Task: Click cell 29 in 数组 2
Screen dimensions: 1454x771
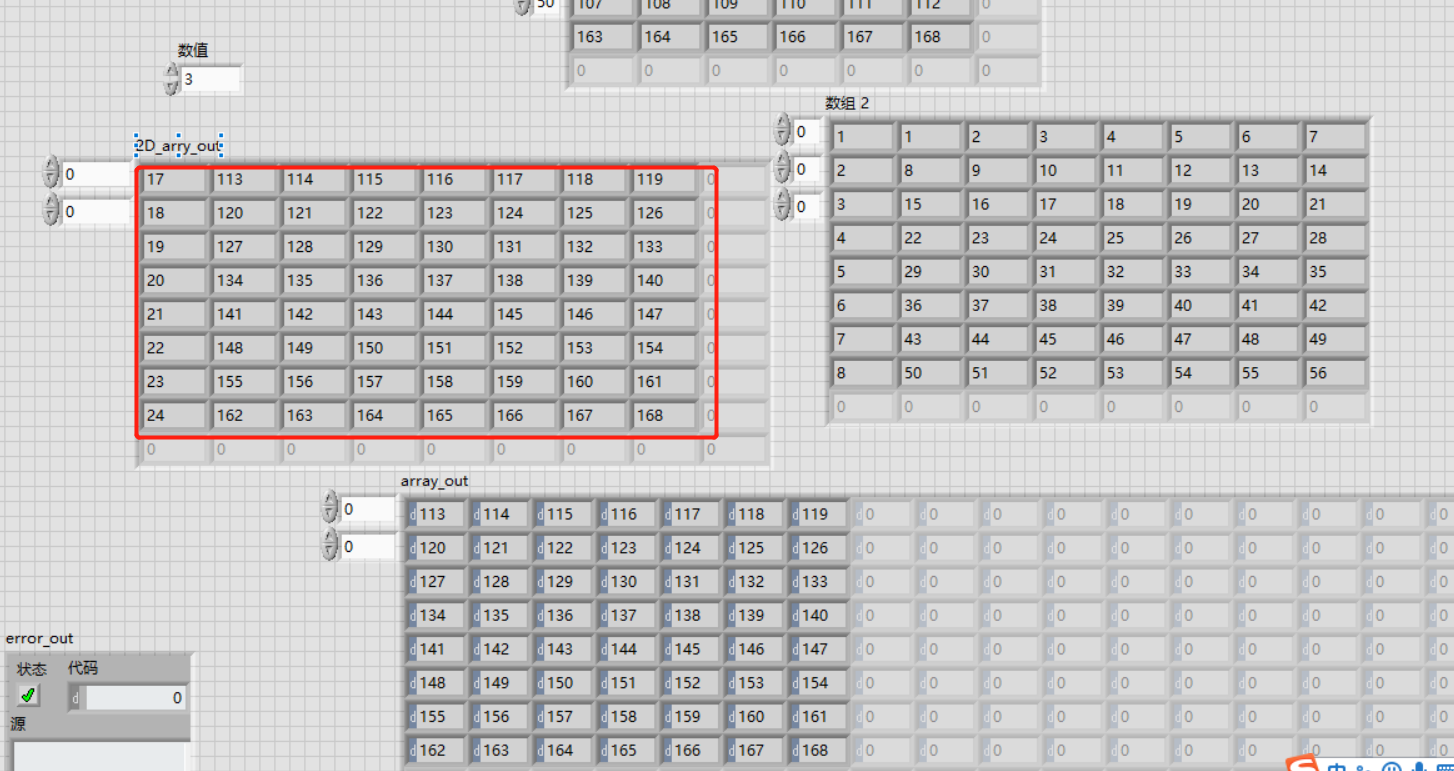Action: [930, 272]
